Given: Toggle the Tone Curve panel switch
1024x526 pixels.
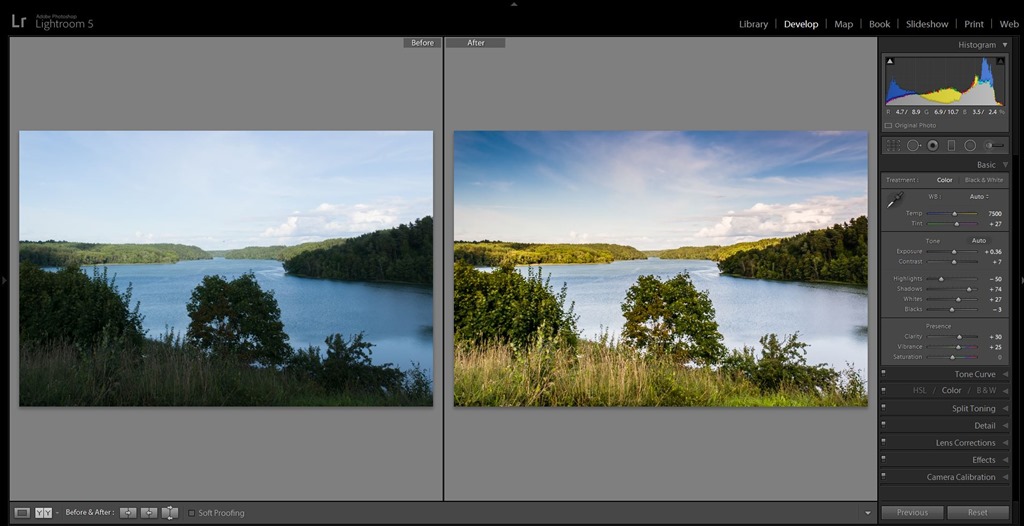Looking at the screenshot, I should coord(884,374).
